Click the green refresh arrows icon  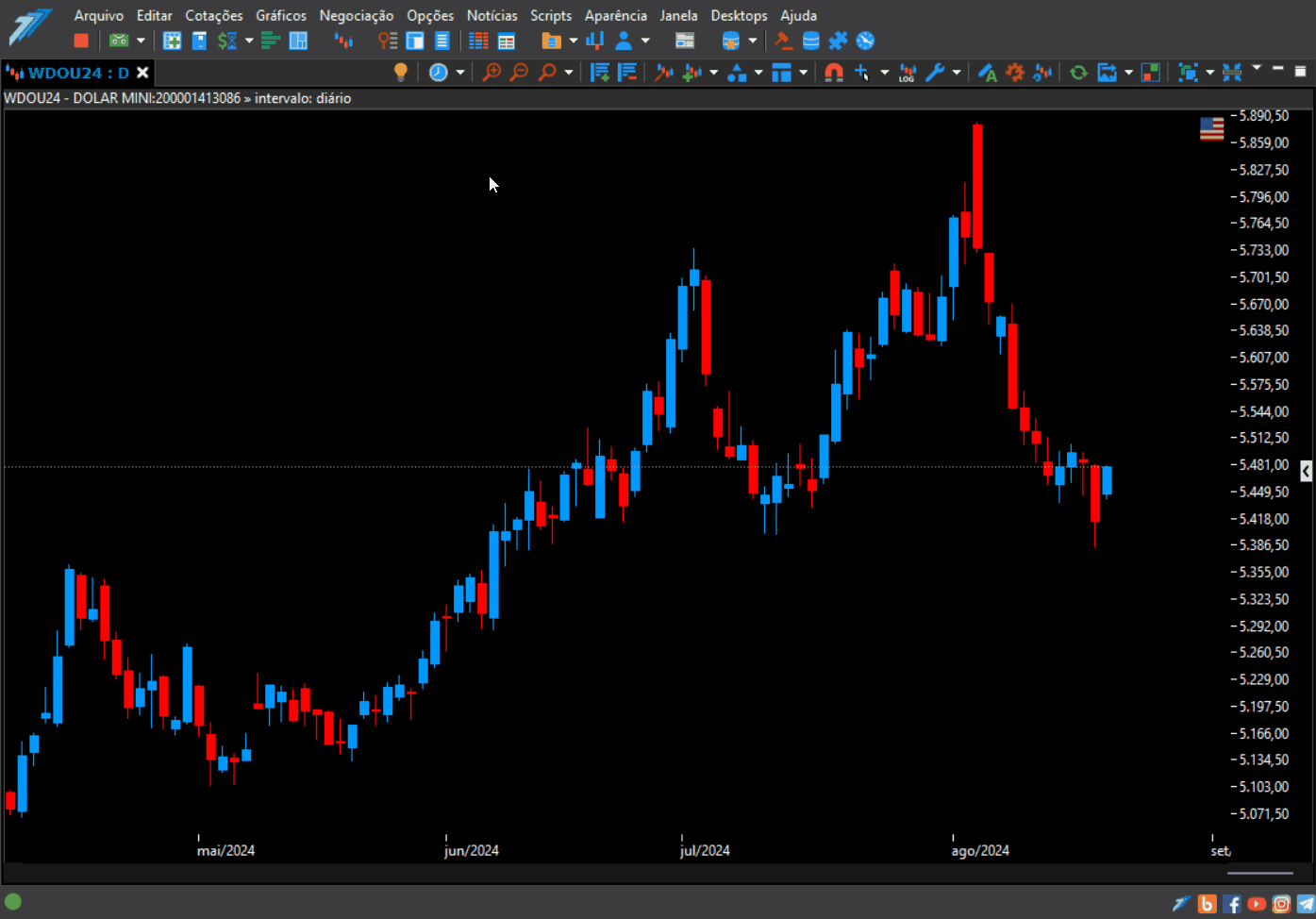1078,73
